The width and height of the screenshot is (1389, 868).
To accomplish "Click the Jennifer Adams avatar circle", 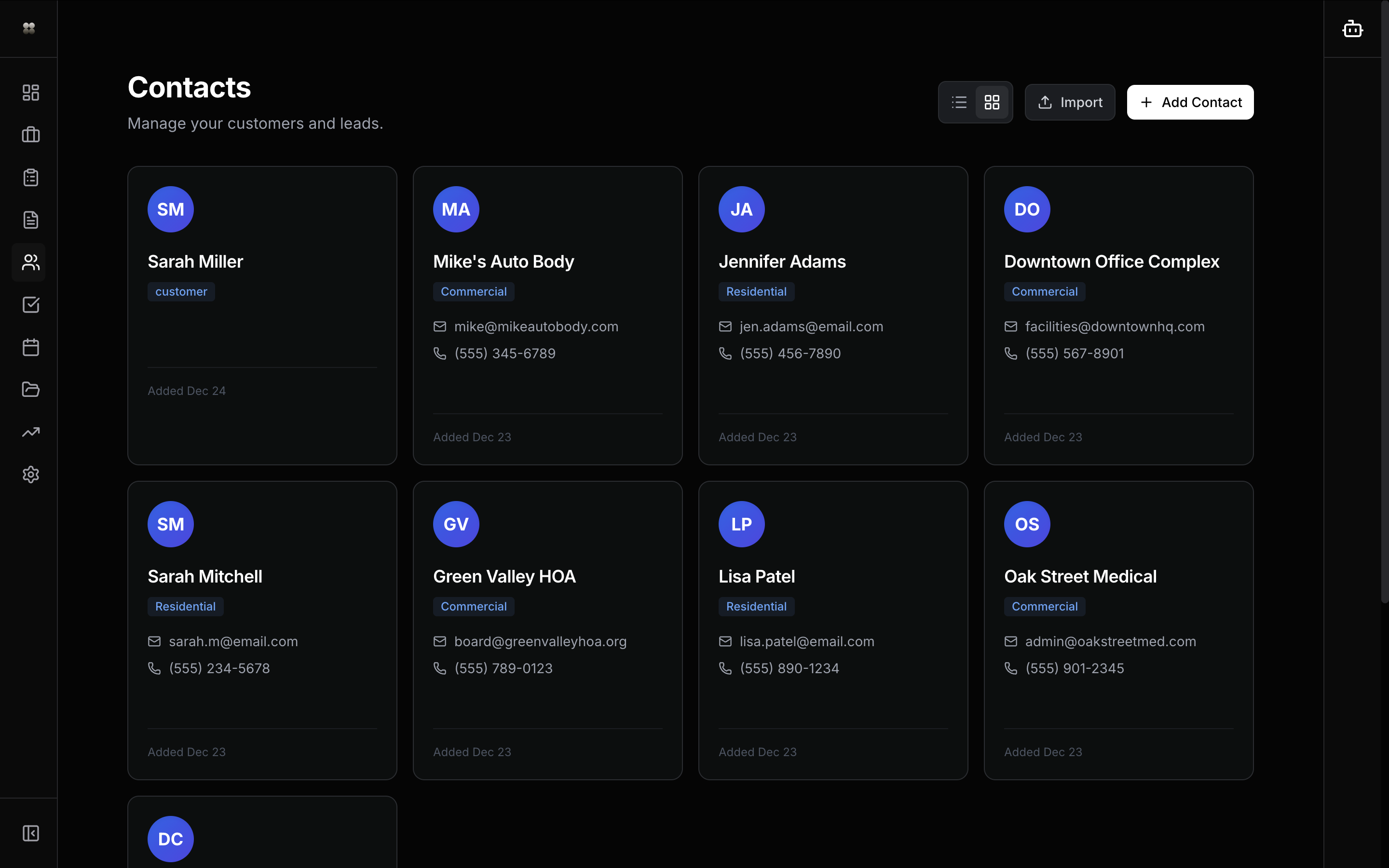I will point(741,210).
